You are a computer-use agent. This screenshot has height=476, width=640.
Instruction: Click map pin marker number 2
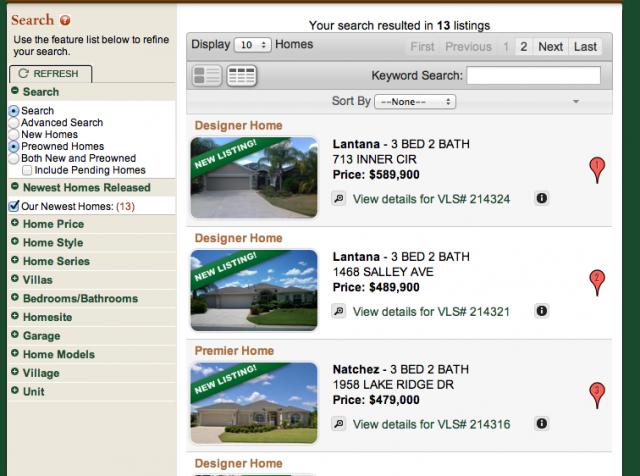tap(597, 282)
